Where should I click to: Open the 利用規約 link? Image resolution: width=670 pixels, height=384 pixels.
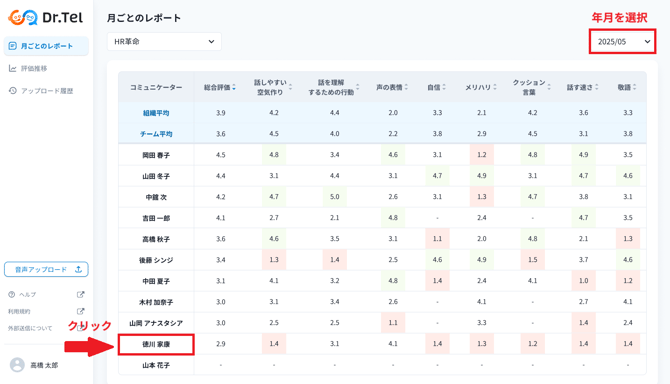tap(19, 311)
